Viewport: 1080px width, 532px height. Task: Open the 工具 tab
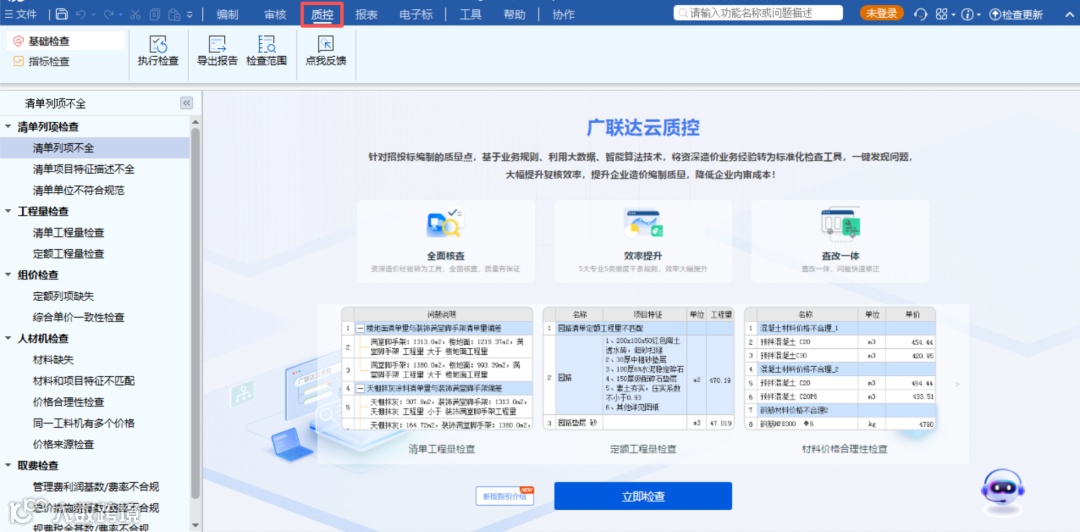coord(470,14)
